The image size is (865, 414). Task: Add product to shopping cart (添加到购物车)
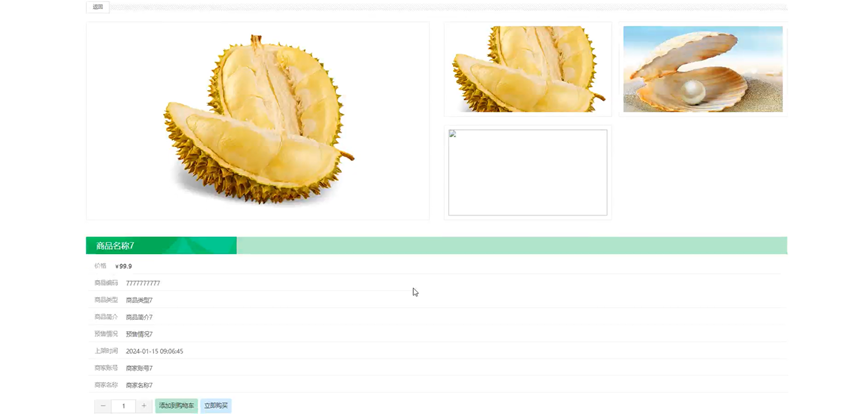(x=177, y=406)
